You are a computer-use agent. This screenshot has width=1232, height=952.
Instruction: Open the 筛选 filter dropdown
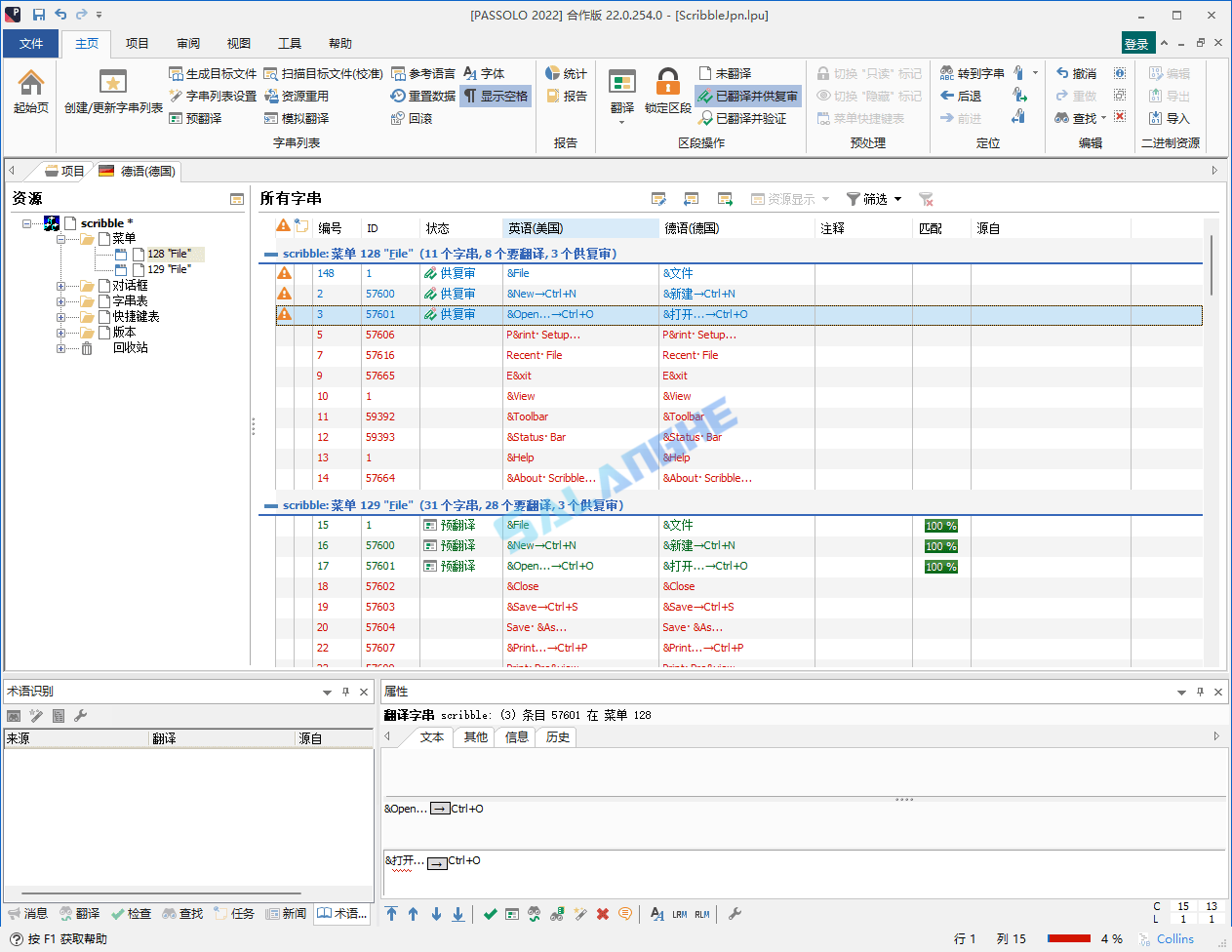[x=872, y=198]
